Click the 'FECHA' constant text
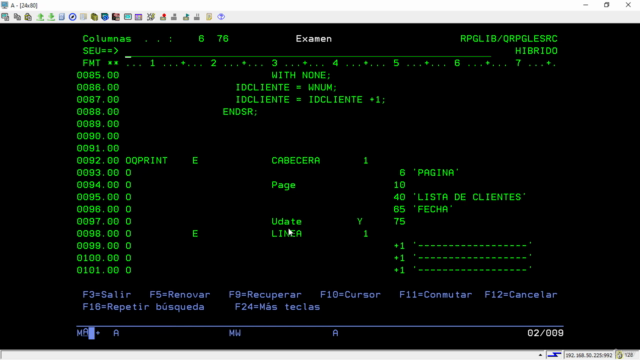The height and width of the screenshot is (360, 640). pyautogui.click(x=433, y=209)
